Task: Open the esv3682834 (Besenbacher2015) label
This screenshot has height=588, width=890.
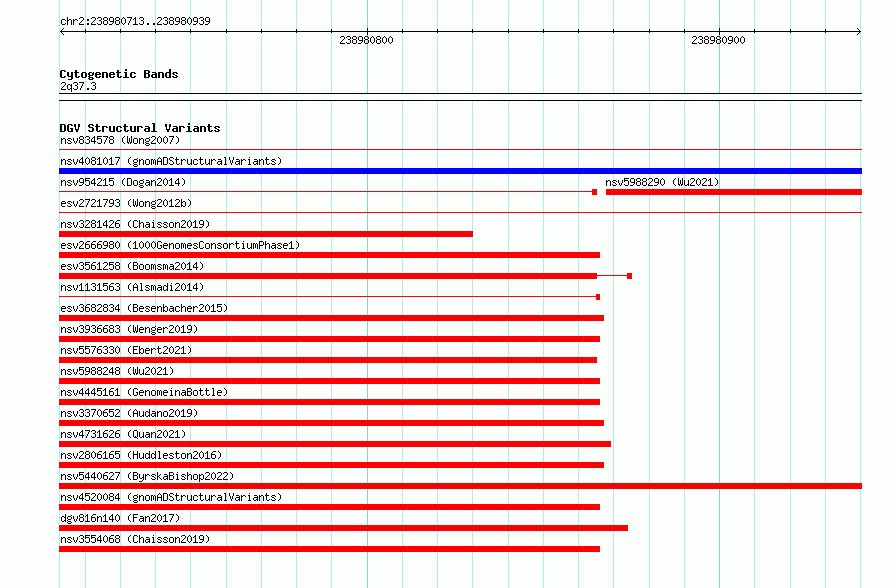Action: click(x=144, y=308)
